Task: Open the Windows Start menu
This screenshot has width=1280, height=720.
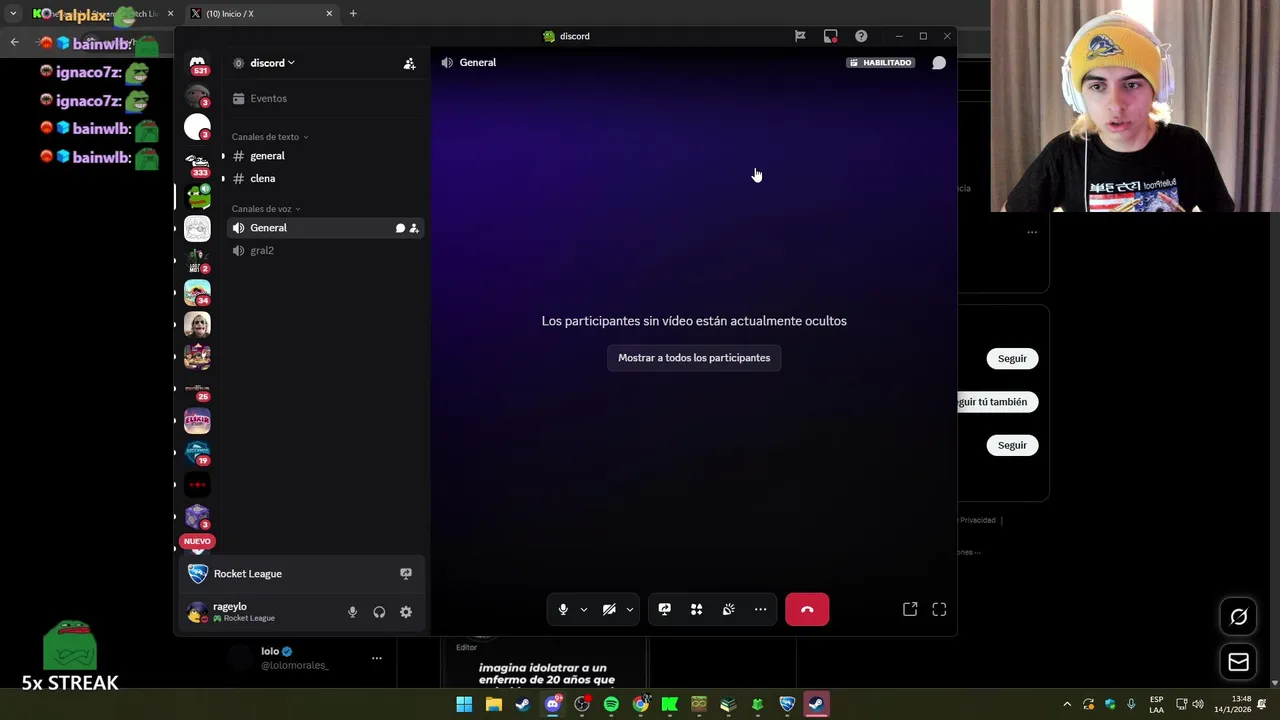Action: 464,704
